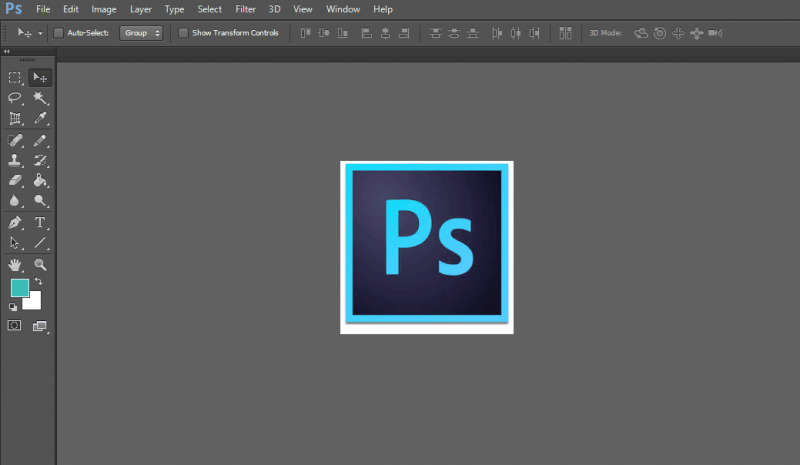Select the Hand tool

tap(14, 265)
